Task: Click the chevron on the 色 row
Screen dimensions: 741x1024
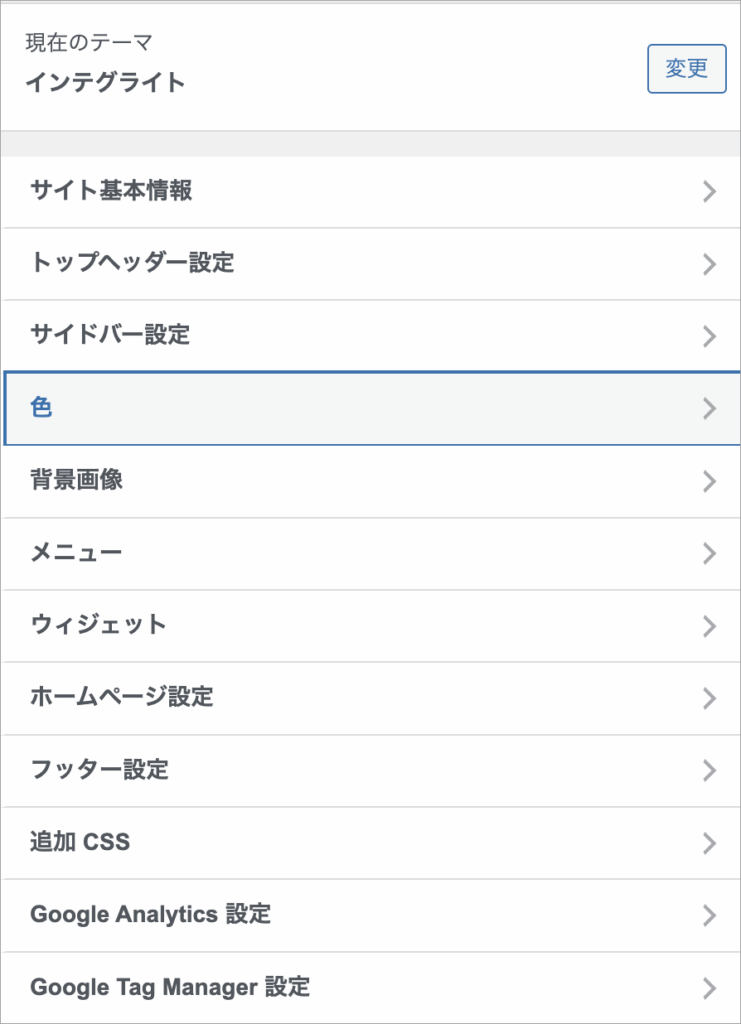Action: point(710,408)
